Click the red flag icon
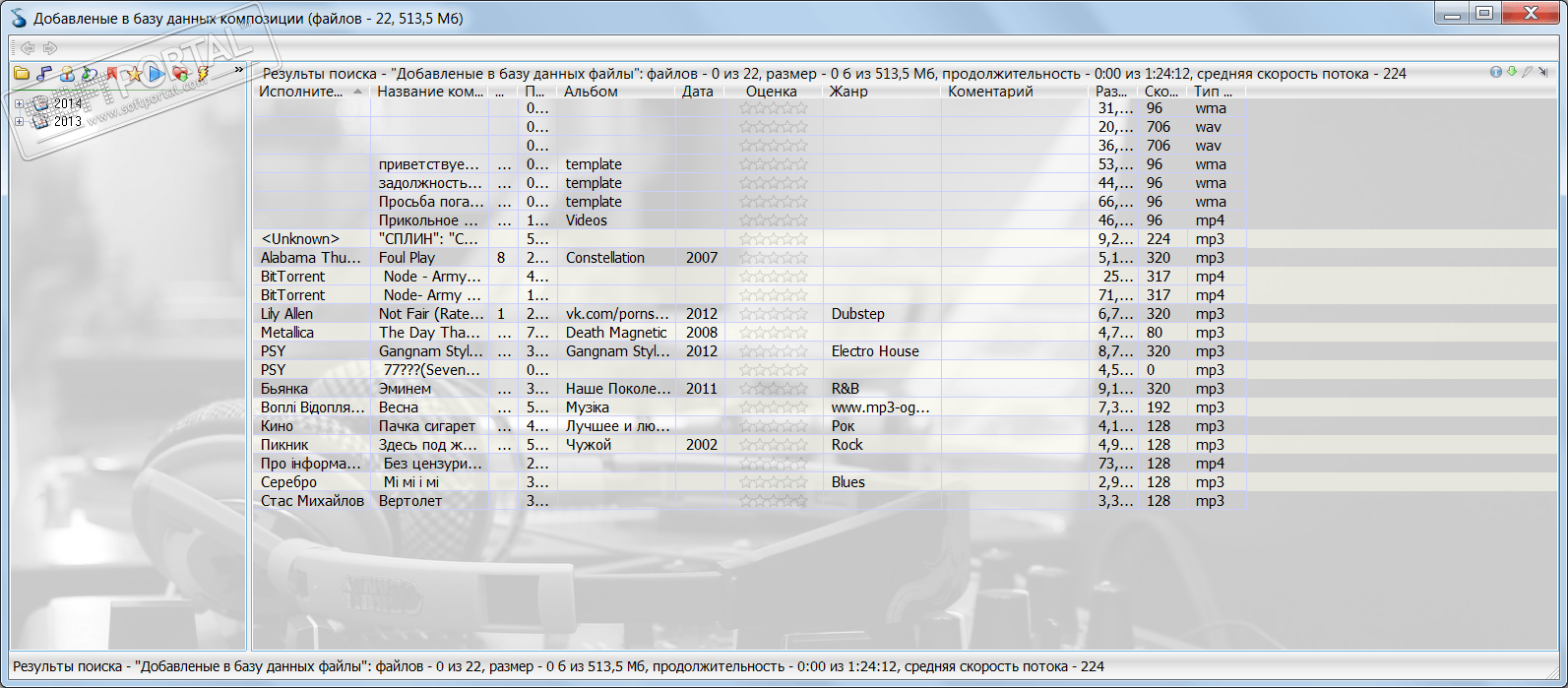 tap(112, 73)
